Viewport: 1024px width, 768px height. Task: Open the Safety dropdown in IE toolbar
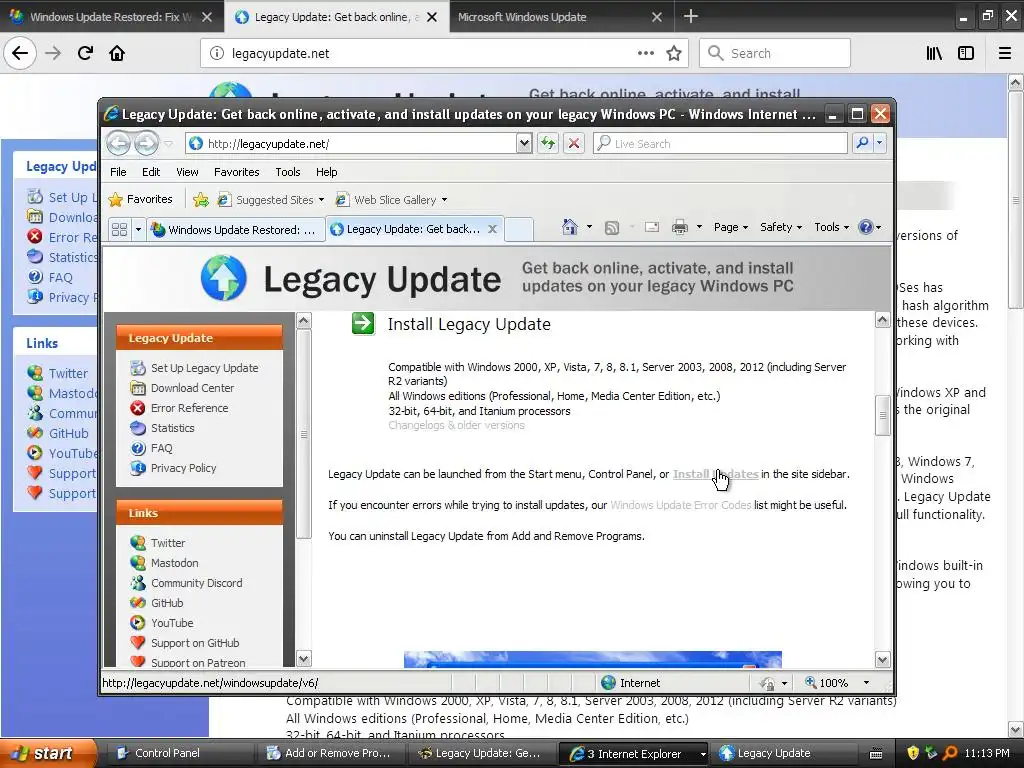780,227
